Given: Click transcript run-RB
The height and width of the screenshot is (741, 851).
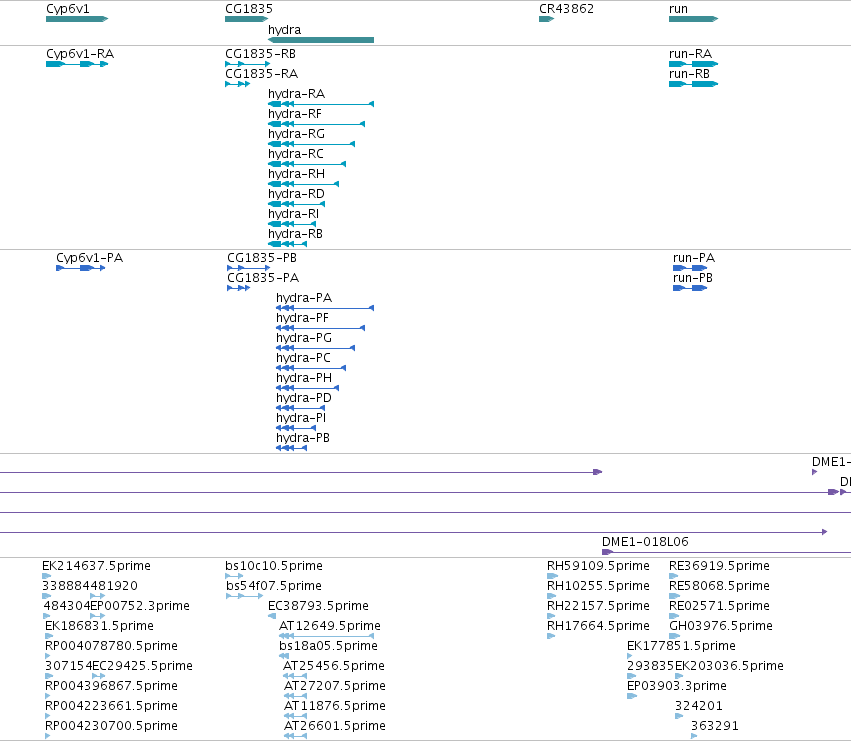Looking at the screenshot, I should coord(689,74).
